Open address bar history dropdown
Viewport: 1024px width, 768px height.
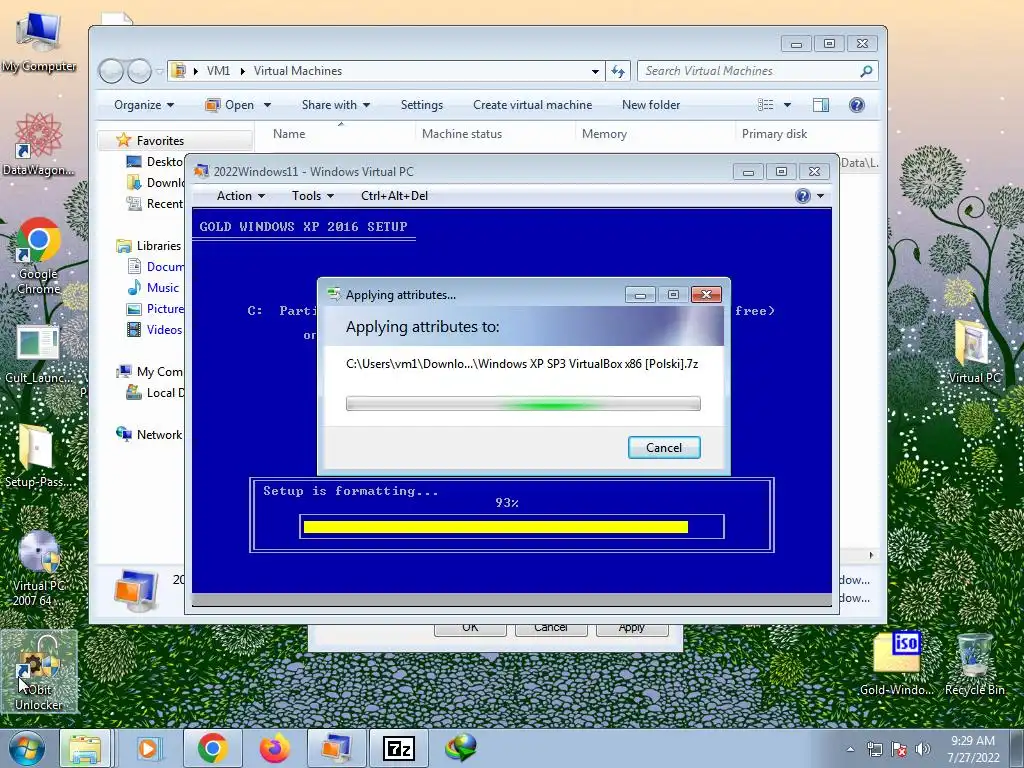coord(595,71)
